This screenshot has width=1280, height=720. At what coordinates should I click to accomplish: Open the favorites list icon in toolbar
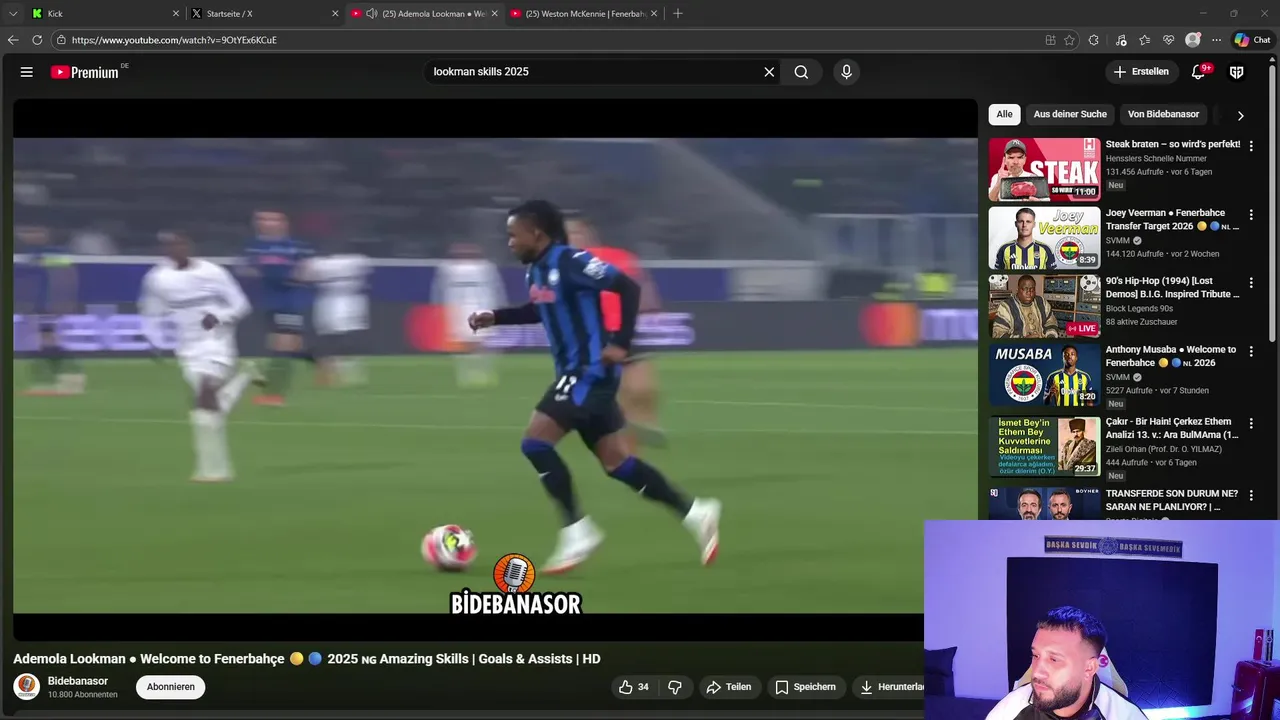[x=1145, y=40]
